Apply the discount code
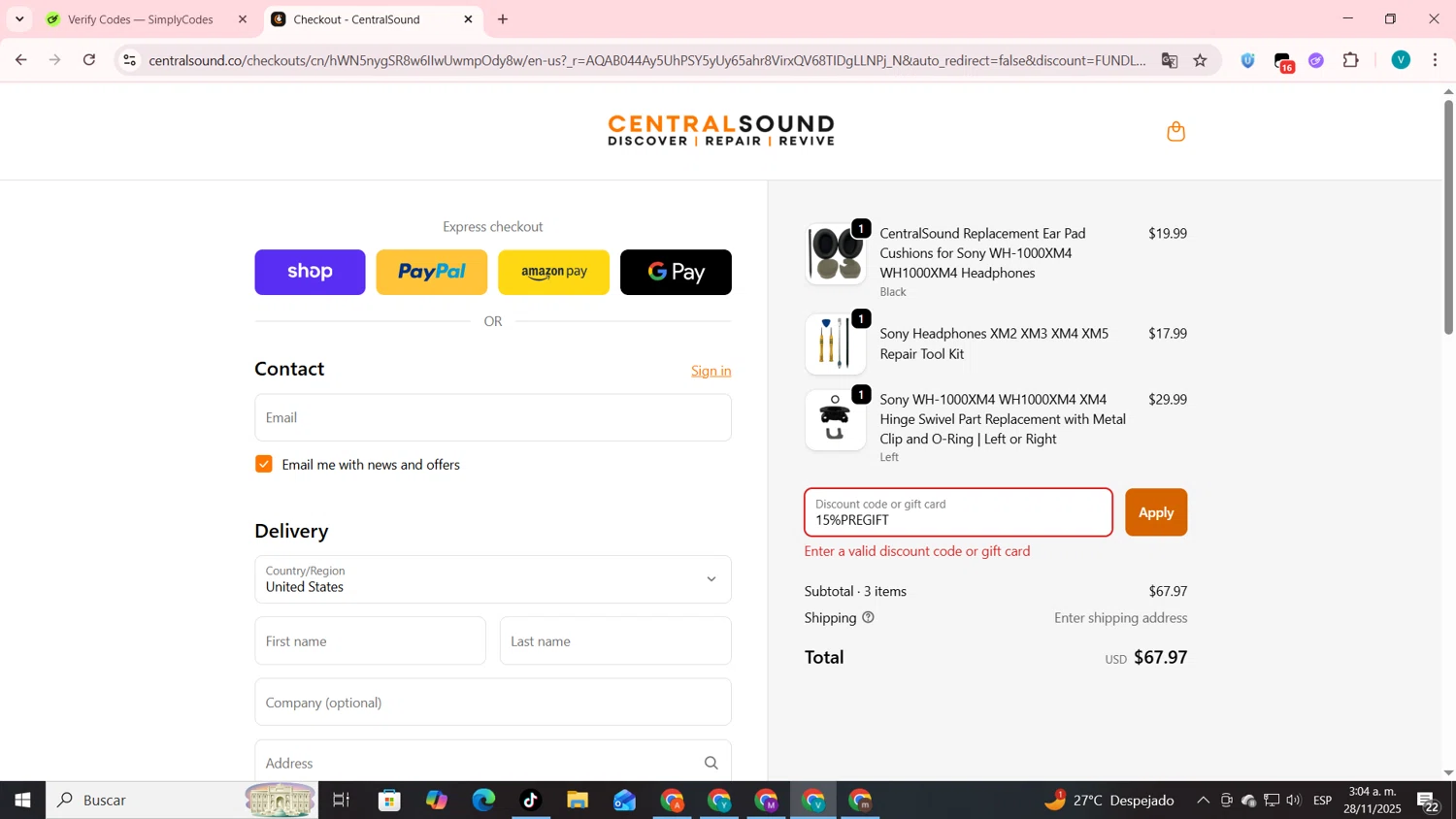The width and height of the screenshot is (1456, 819). click(1156, 512)
